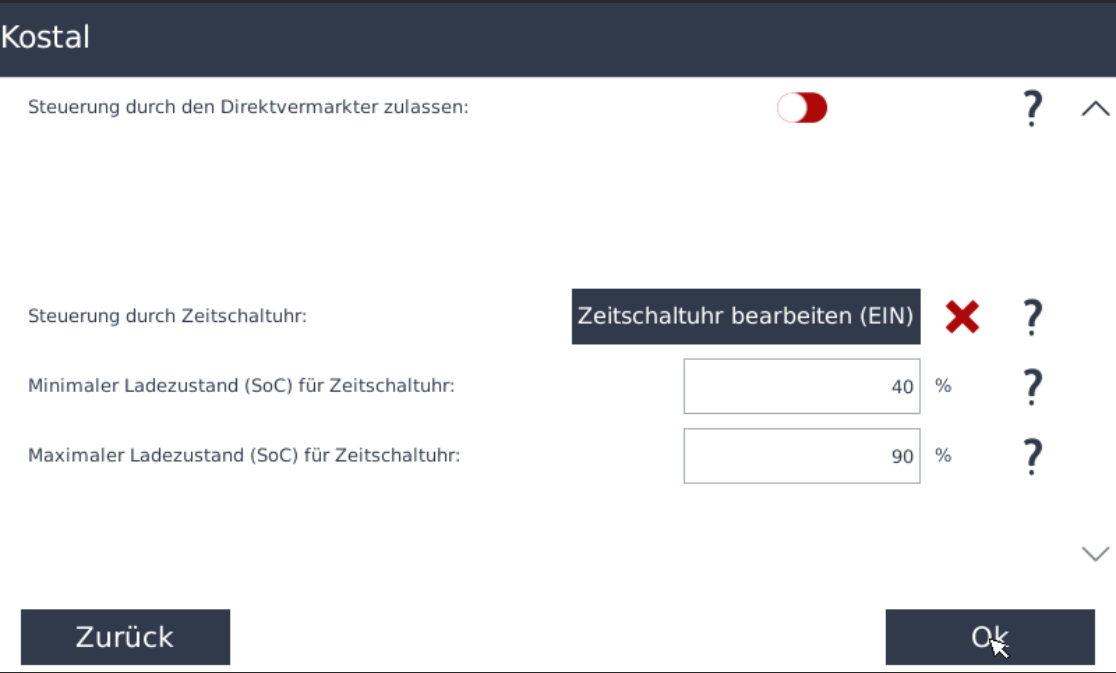1116x673 pixels.
Task: Click Zeitschaltuhr bearbeiten (EIN) button
Action: [x=745, y=316]
